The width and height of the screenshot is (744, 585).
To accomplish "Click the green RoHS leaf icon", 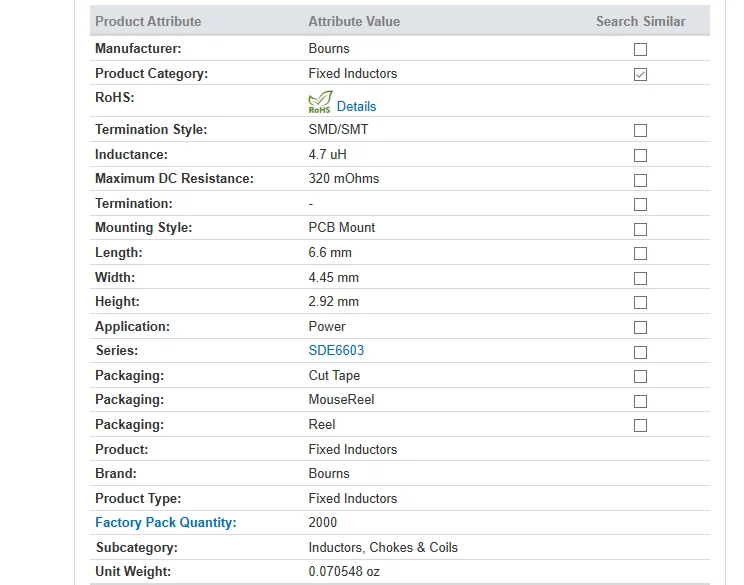I will (320, 102).
